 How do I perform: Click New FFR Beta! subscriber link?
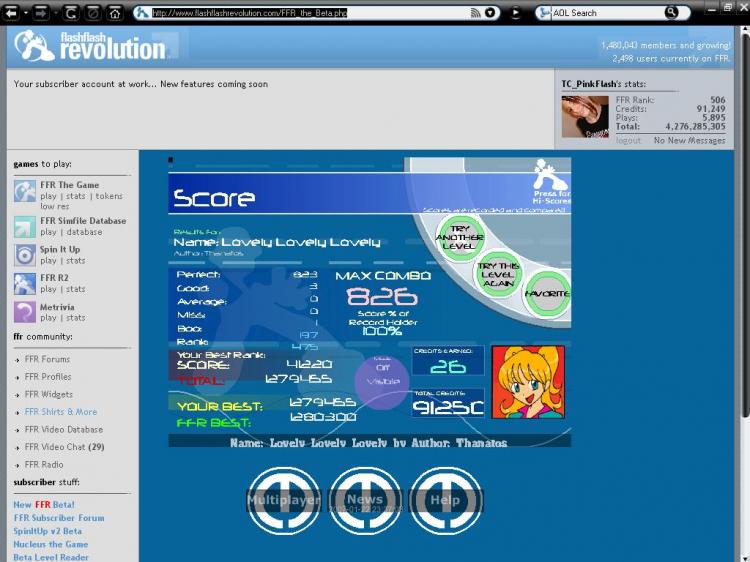[44, 505]
